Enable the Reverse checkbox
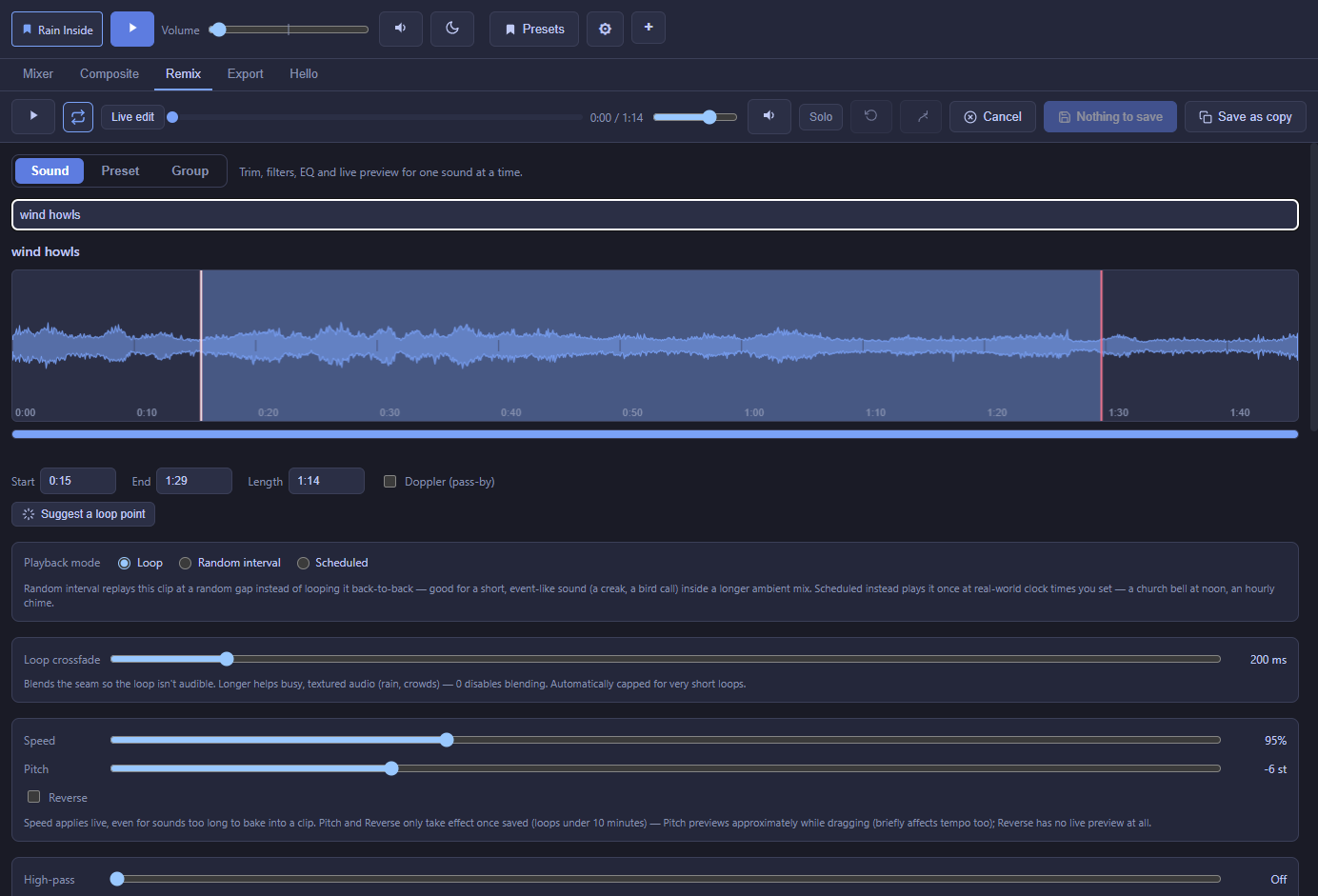 point(33,797)
